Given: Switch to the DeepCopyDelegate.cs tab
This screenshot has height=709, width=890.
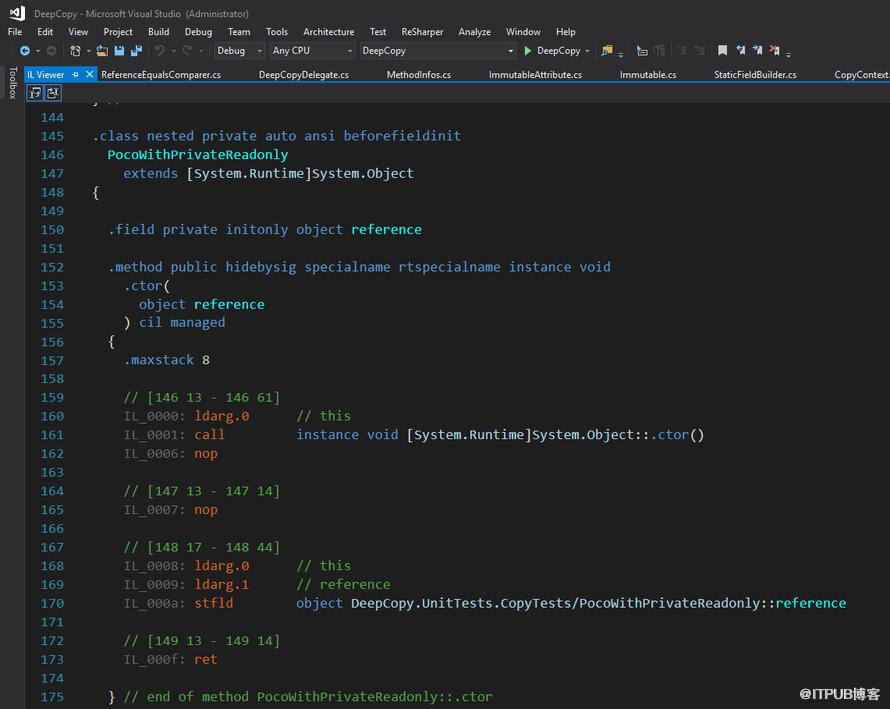Looking at the screenshot, I should [x=304, y=74].
